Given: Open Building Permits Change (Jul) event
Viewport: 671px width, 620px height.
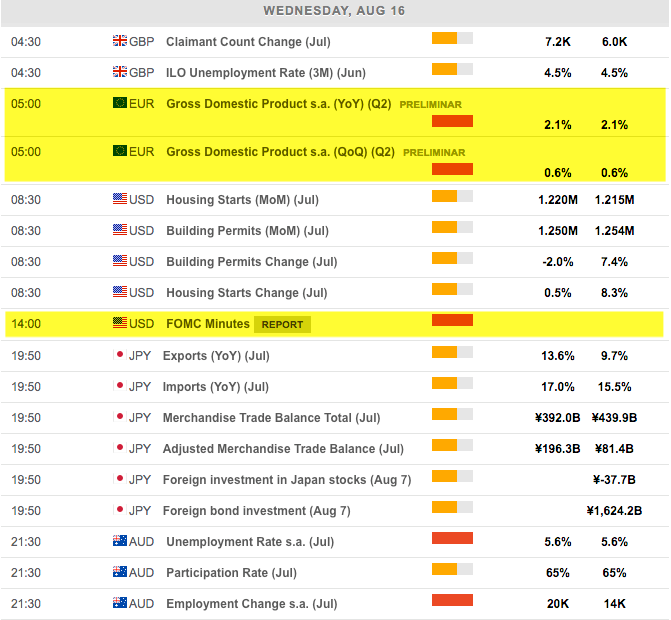Looking at the screenshot, I should point(251,262).
